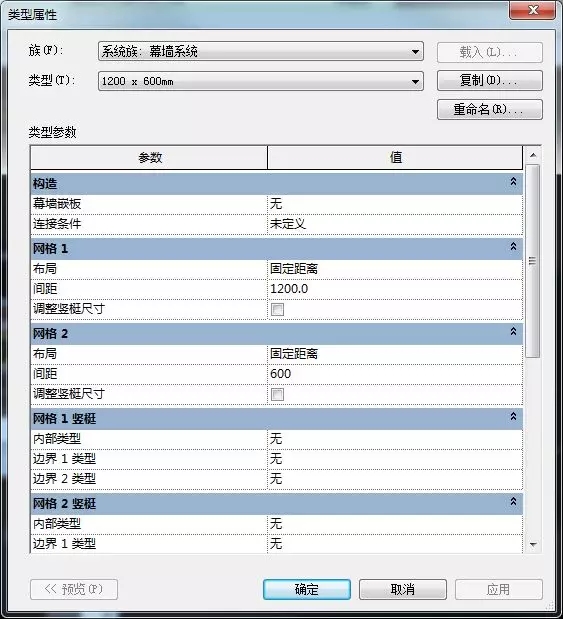This screenshot has height=619, width=563.
Task: Click the 幕墙嵌板 parameter label
Action: point(57,204)
